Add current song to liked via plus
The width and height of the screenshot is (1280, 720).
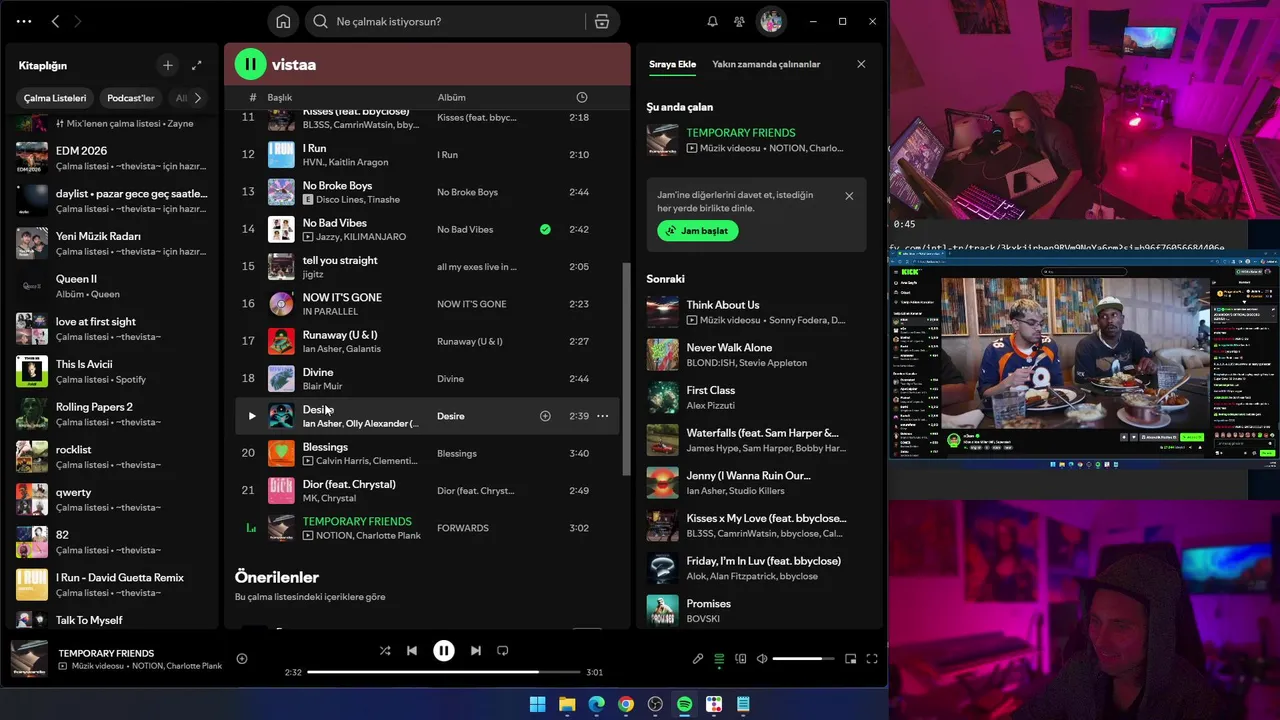242,658
